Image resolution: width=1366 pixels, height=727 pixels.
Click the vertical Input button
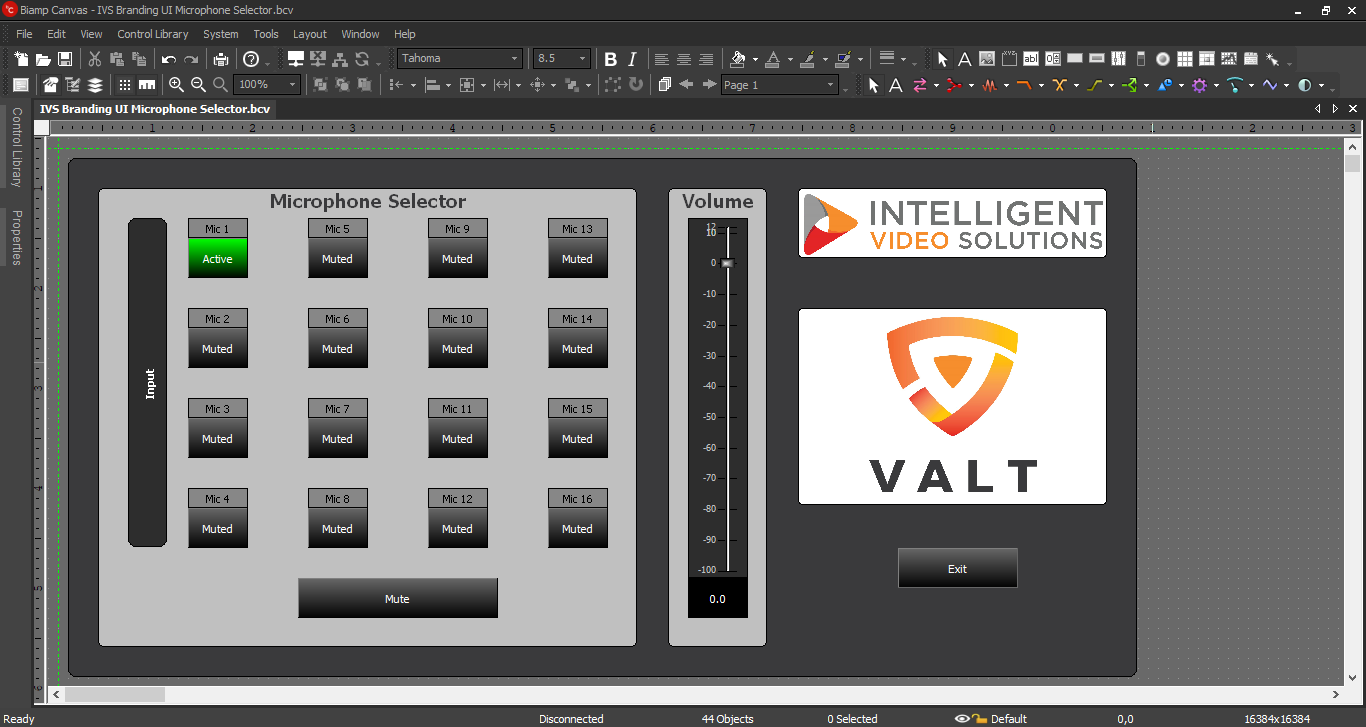[148, 383]
